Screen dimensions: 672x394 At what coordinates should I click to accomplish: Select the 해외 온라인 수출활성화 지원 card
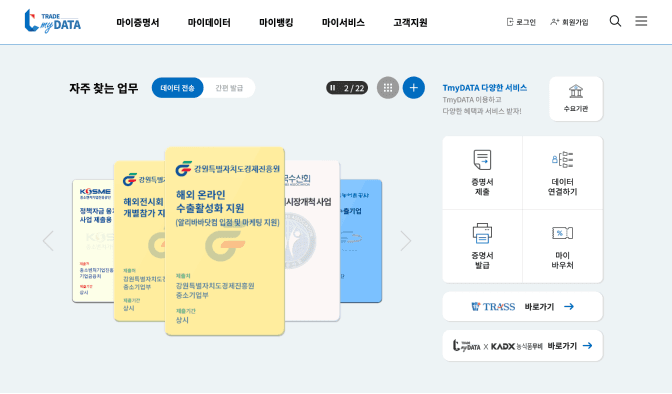click(225, 241)
